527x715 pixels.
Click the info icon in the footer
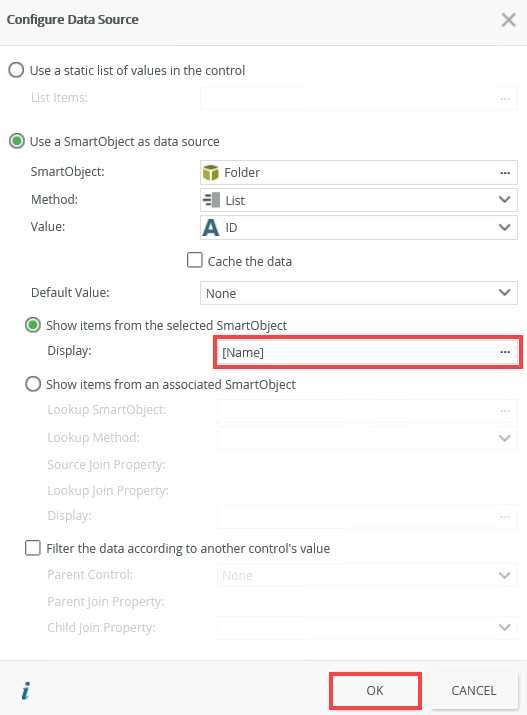26,690
